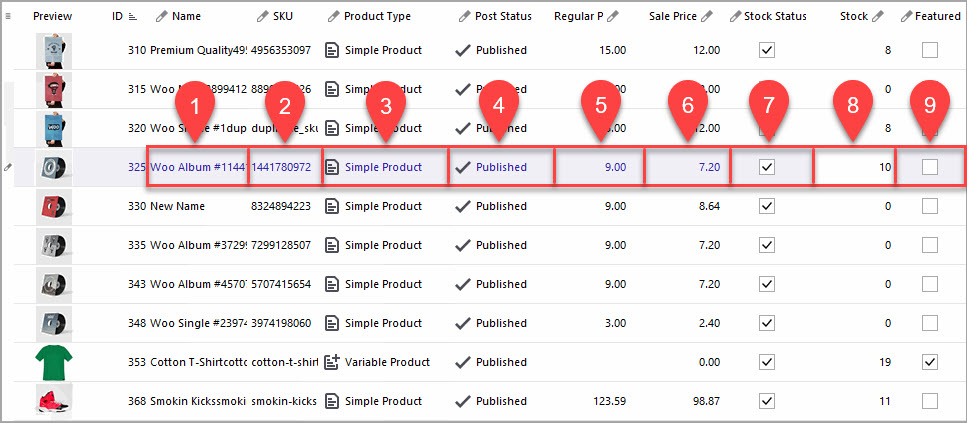Click the pencil icon beside Featured column header
967x423 pixels.
906,16
